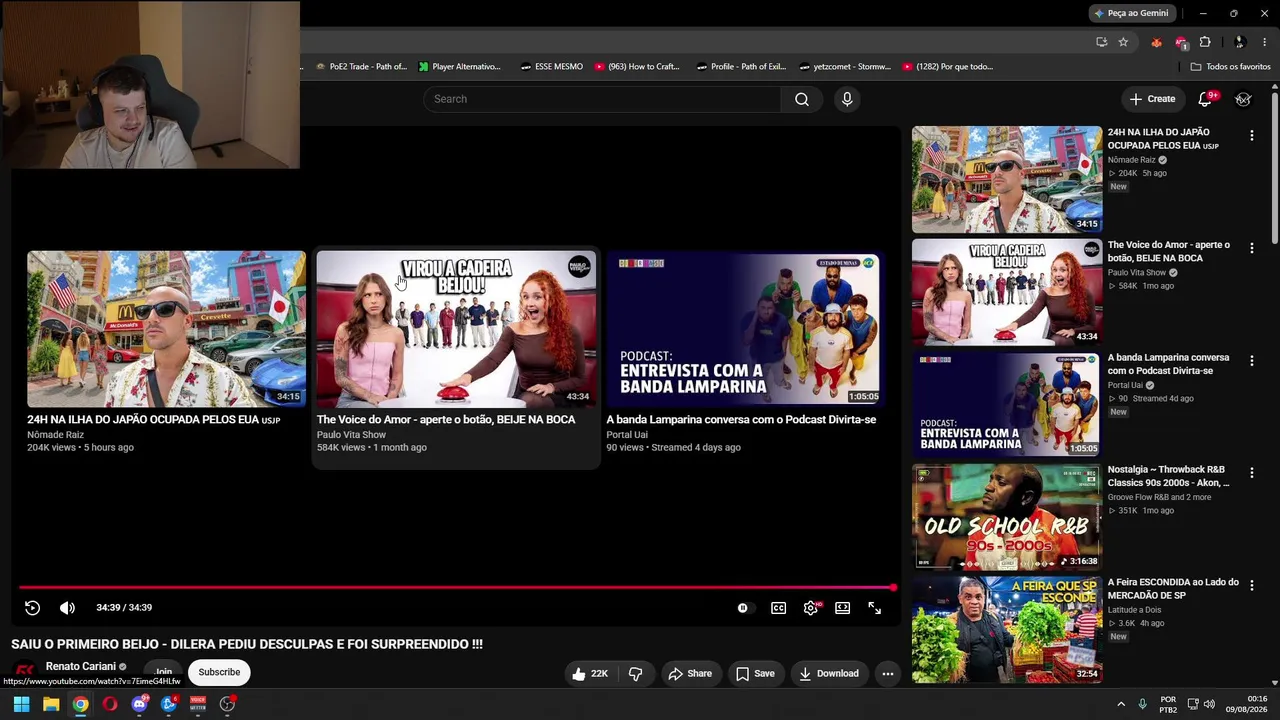Play the end-screen 24H NA ILHA DO JAPÃO thumbnail

tap(166, 329)
